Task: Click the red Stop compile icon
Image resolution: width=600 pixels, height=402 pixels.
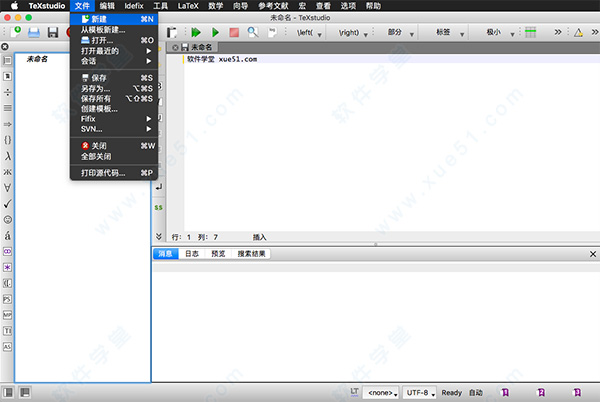Action: [234, 33]
